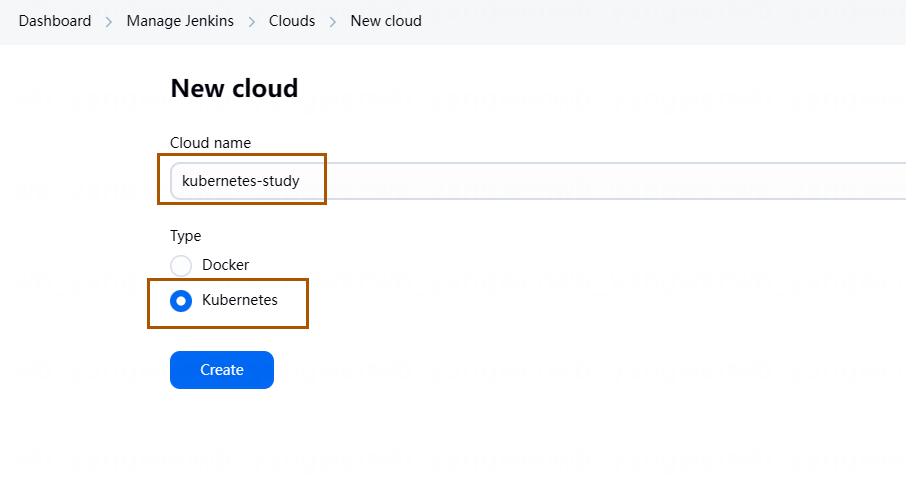Open the Clouds breadcrumb link
The image size is (906, 499).
[292, 21]
